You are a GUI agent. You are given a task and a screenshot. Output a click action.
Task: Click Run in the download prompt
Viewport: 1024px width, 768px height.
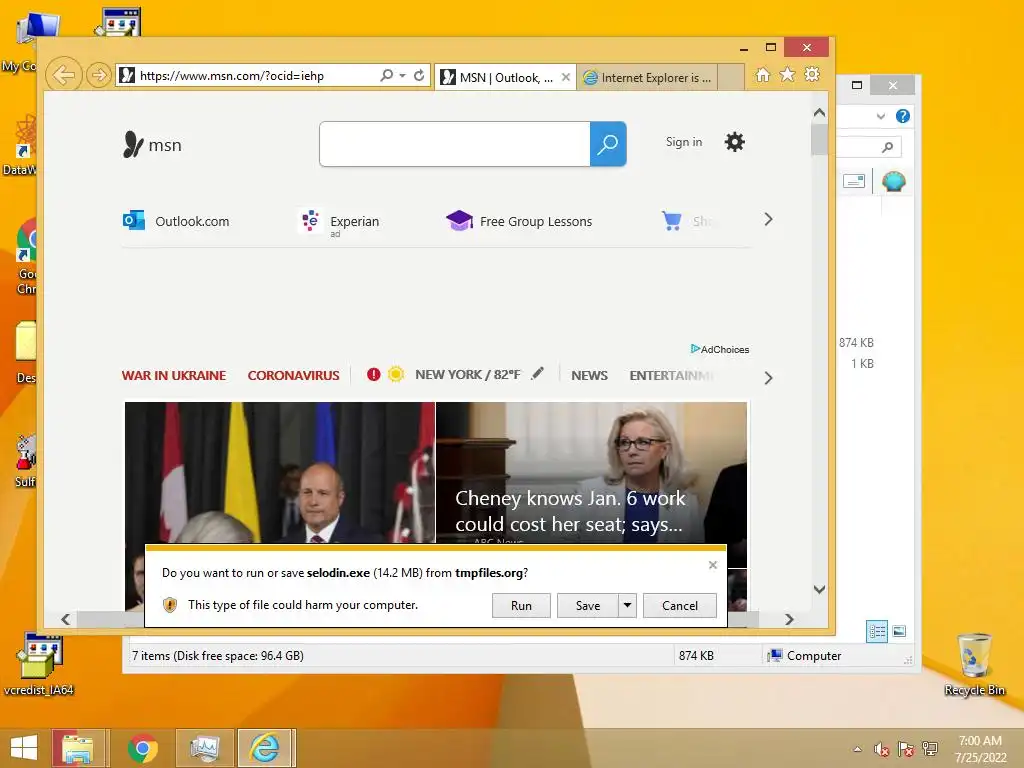[521, 605]
